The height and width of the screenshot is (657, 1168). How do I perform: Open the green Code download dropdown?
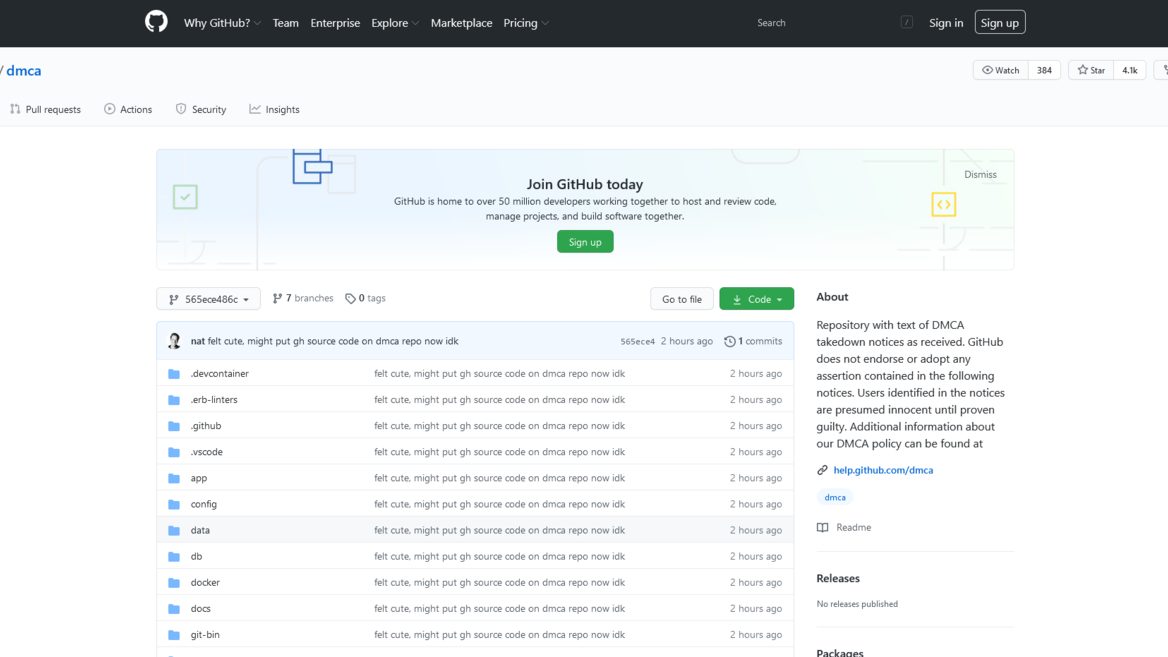point(756,299)
